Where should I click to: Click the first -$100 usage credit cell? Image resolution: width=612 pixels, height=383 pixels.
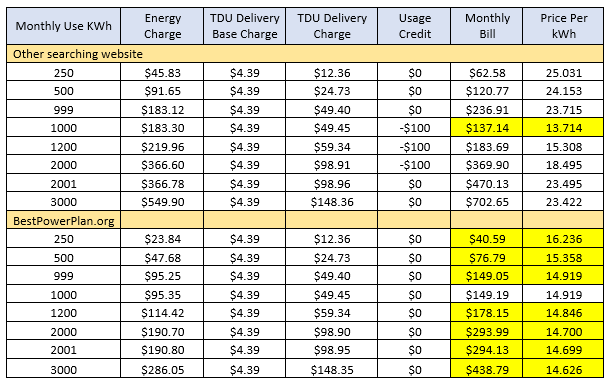(x=415, y=128)
